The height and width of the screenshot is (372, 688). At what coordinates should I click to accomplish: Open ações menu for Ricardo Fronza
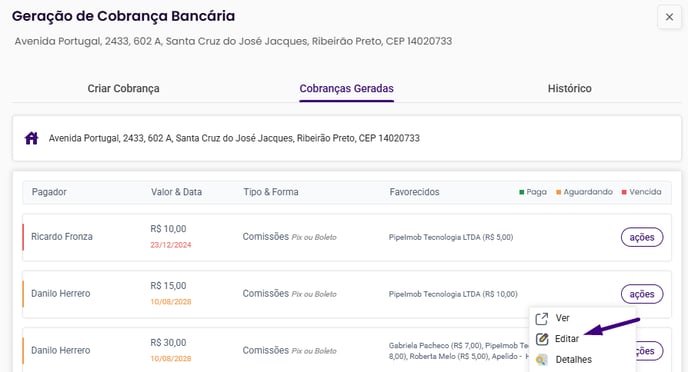point(641,237)
